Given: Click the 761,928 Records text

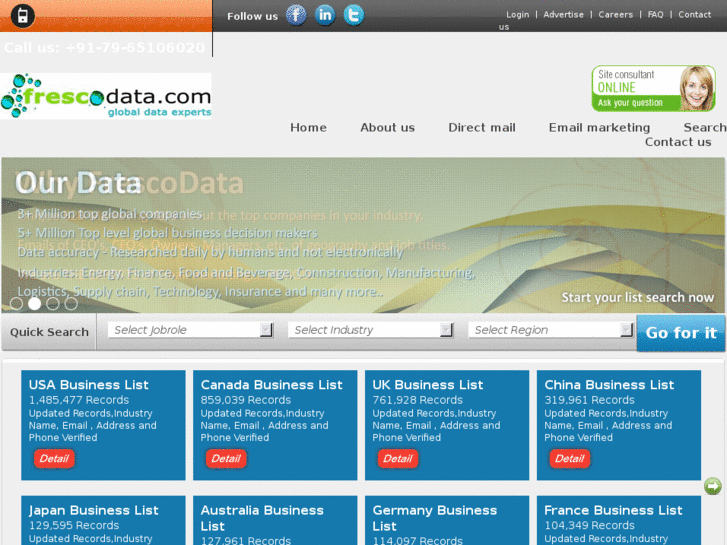Looking at the screenshot, I should pos(418,400).
